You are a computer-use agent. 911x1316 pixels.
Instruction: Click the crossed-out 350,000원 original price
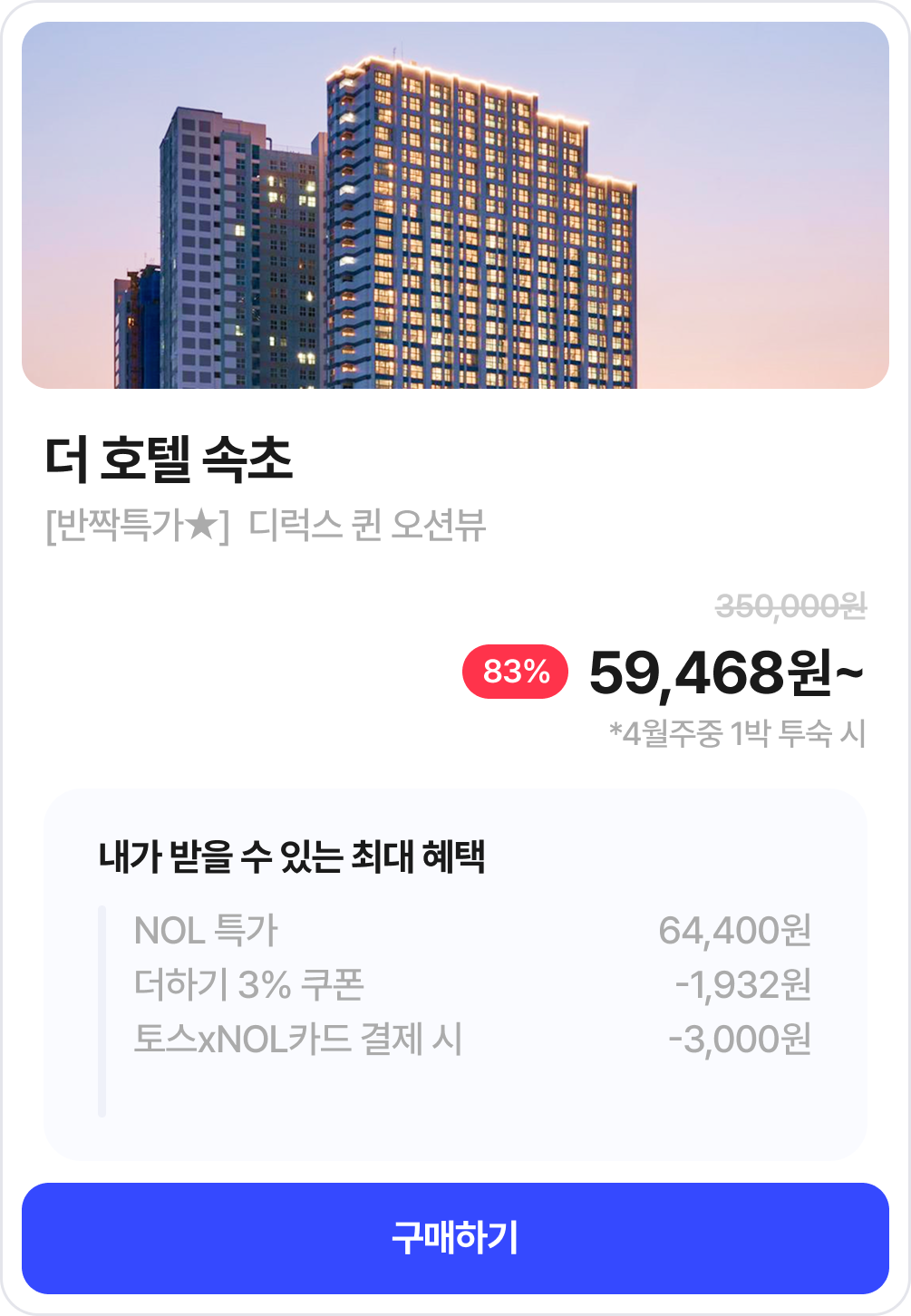pyautogui.click(x=790, y=605)
